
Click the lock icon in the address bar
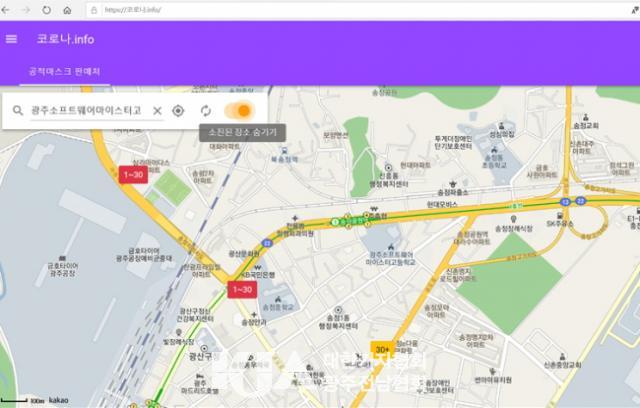(x=94, y=10)
